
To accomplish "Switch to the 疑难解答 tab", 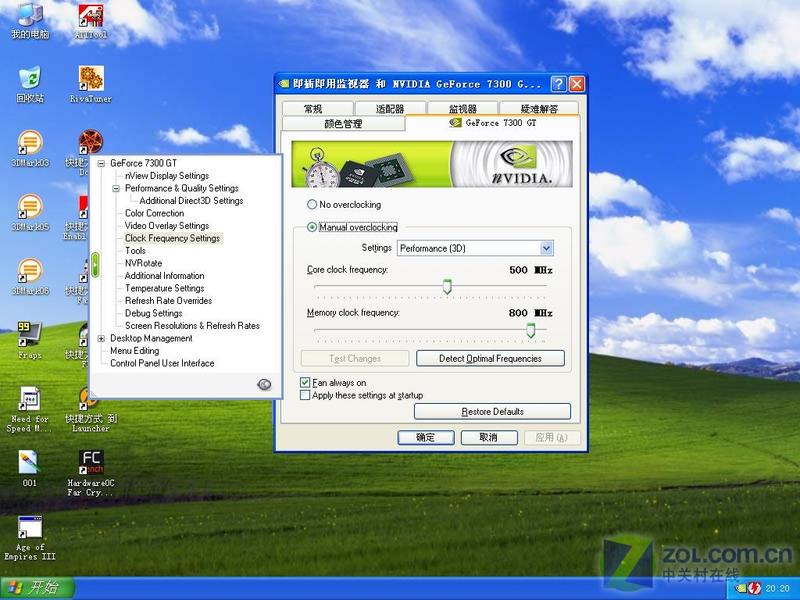I will (539, 109).
